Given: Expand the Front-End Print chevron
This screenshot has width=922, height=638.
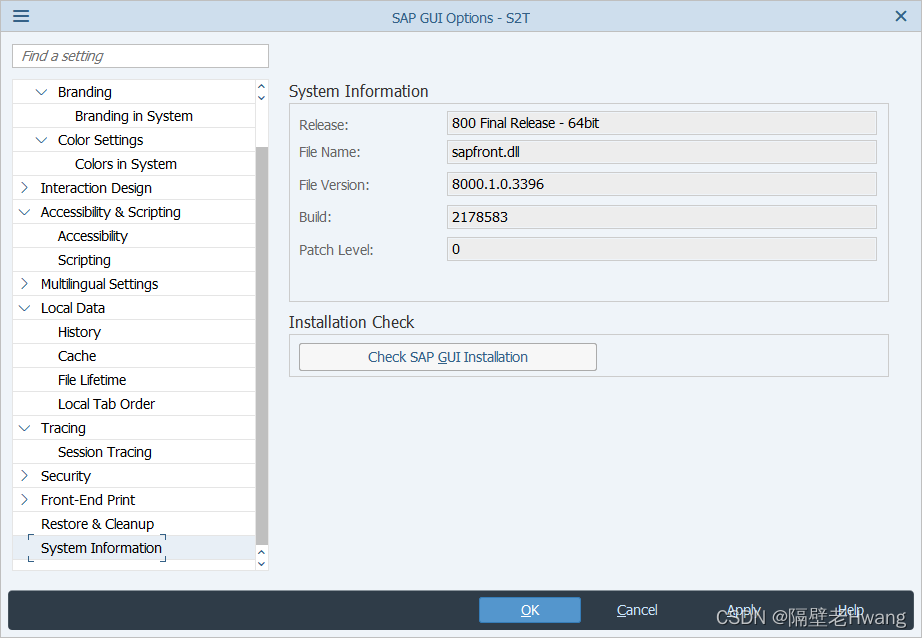Looking at the screenshot, I should click(x=24, y=499).
